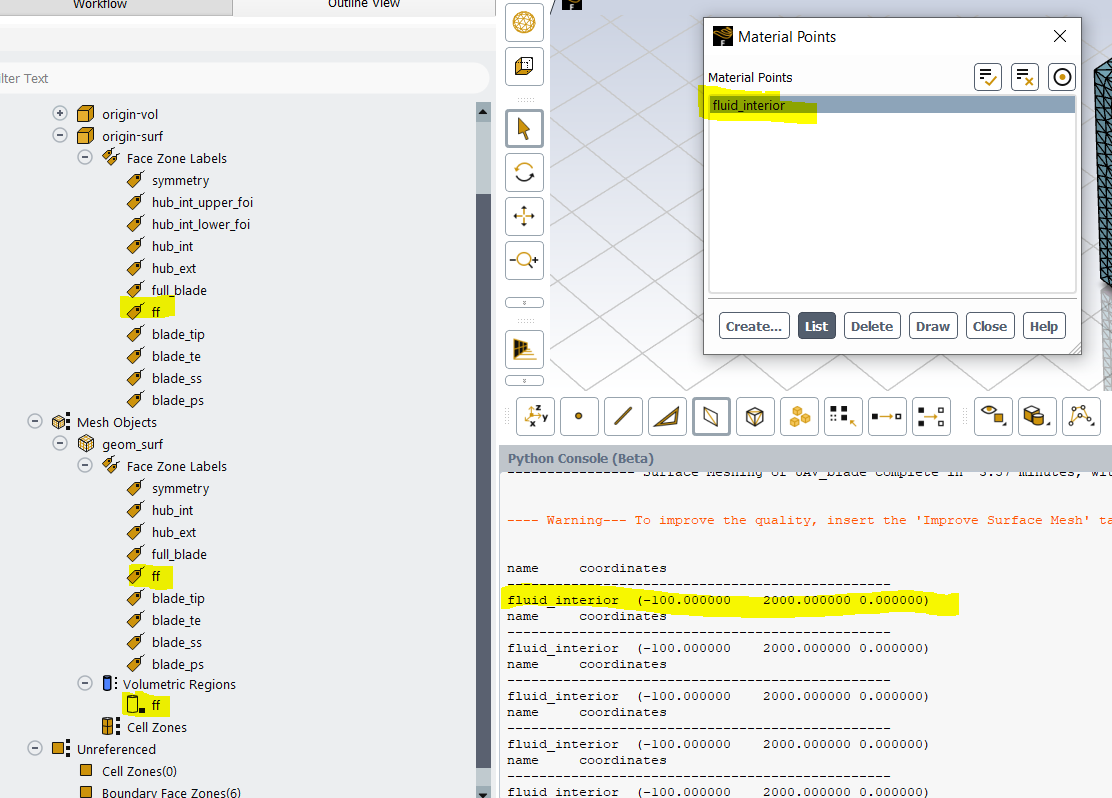
Task: Click the List button
Action: (816, 326)
